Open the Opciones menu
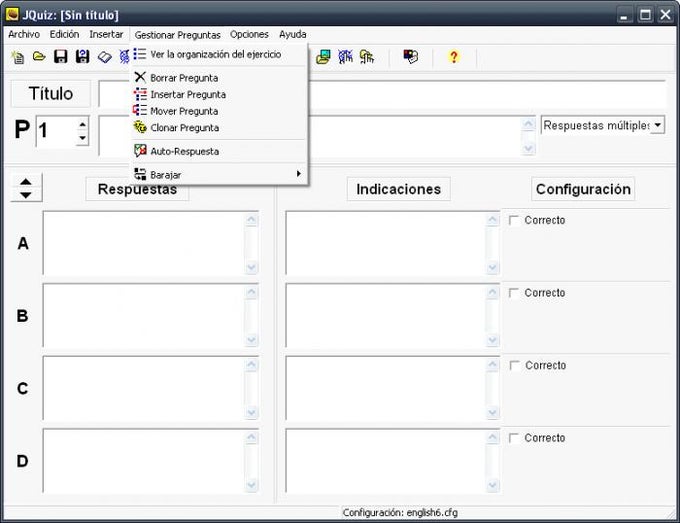 click(x=249, y=34)
